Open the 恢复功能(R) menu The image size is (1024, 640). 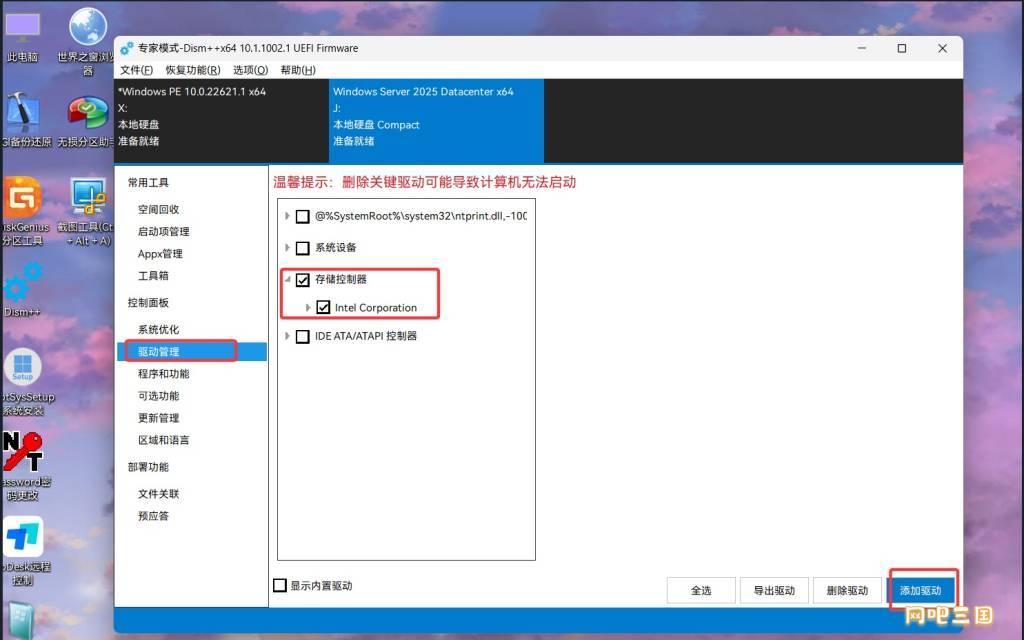click(193, 70)
